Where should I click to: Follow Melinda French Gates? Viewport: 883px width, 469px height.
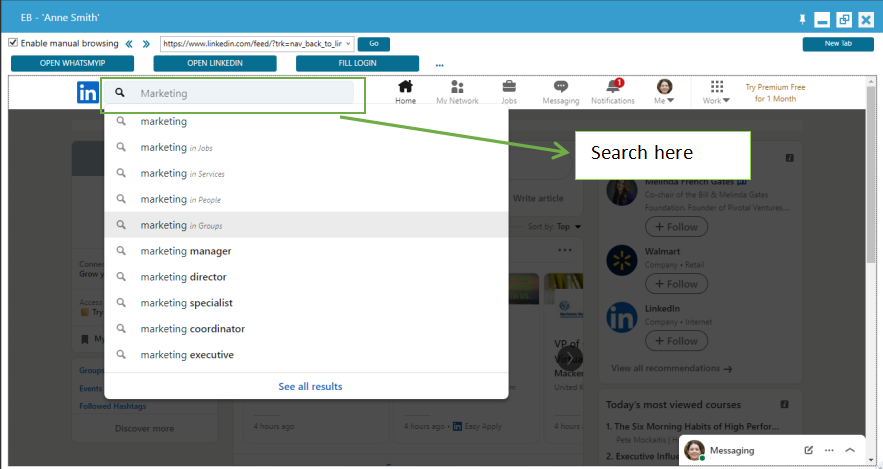(676, 227)
